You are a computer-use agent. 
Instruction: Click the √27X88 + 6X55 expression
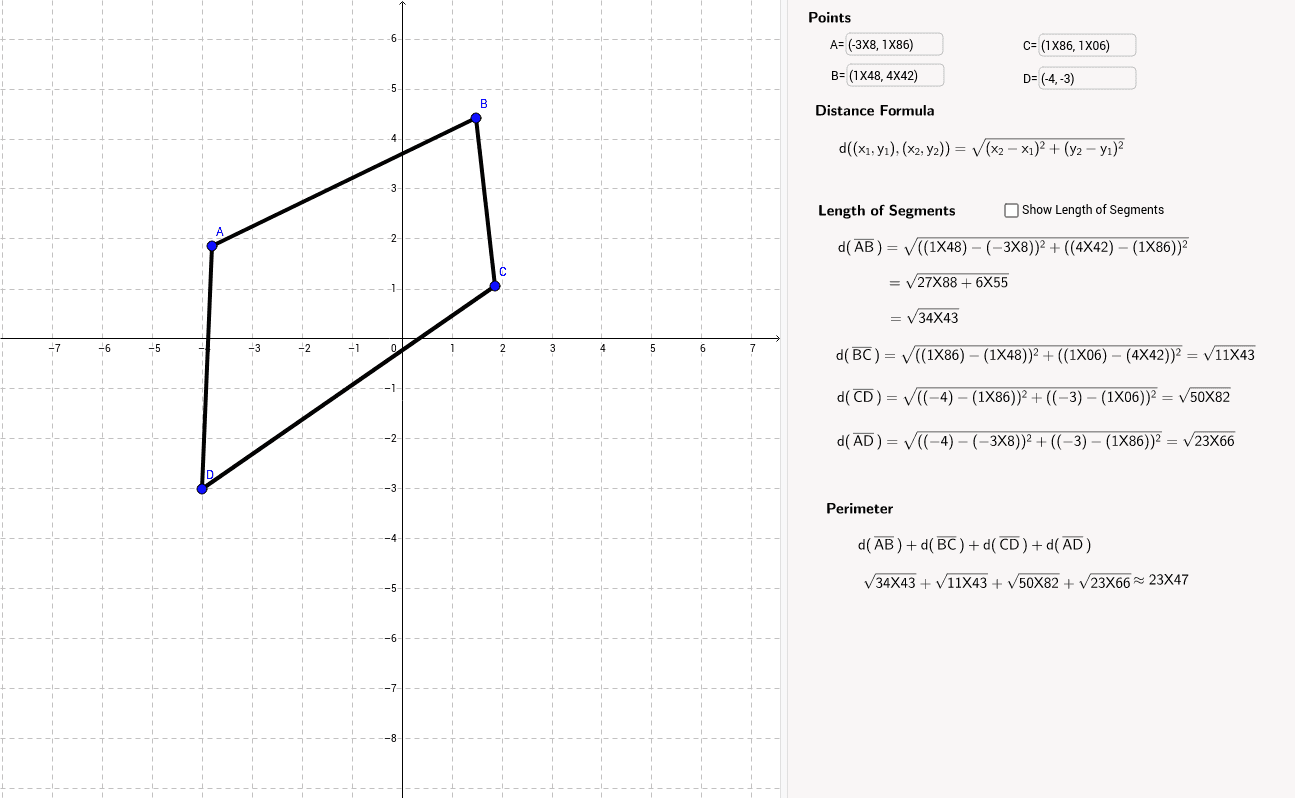tap(948, 282)
